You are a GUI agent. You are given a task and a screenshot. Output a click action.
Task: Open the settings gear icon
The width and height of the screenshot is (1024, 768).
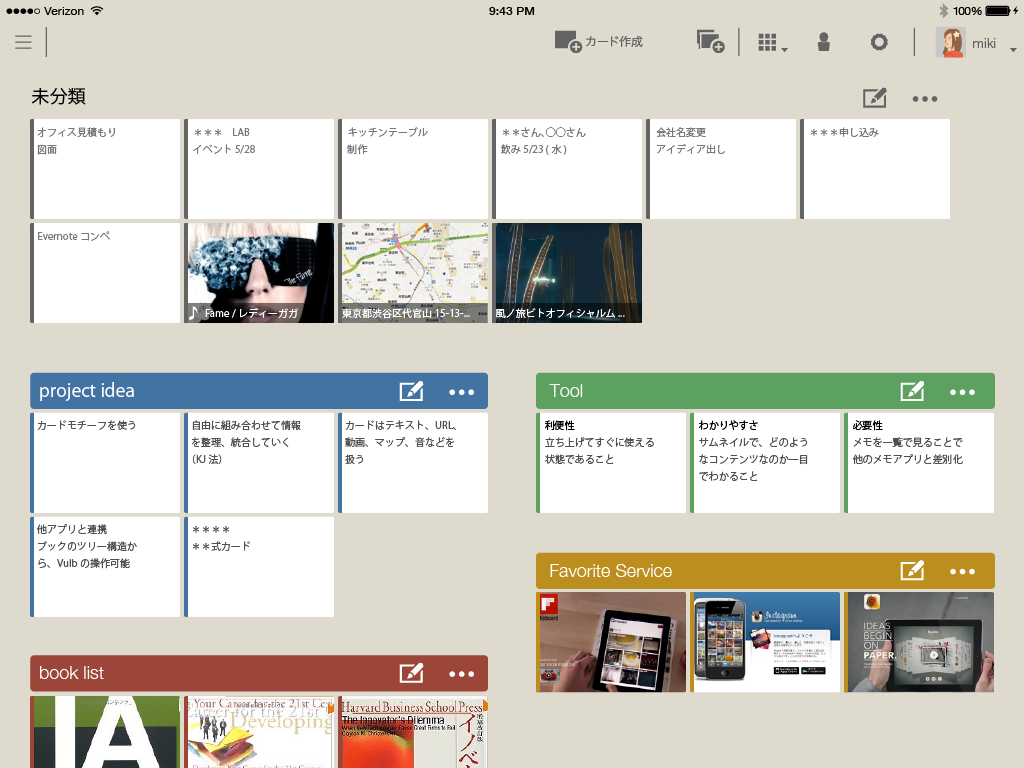pyautogui.click(x=879, y=42)
